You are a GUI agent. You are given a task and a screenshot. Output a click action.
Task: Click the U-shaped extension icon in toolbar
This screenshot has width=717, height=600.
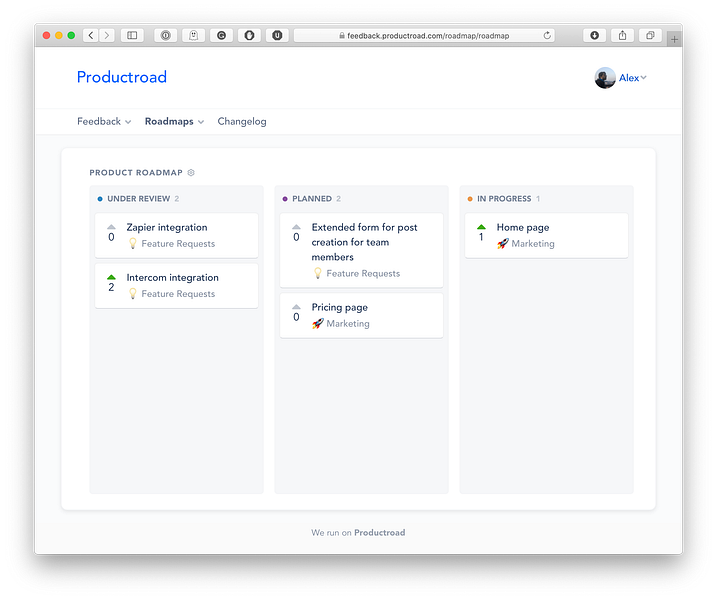[277, 35]
